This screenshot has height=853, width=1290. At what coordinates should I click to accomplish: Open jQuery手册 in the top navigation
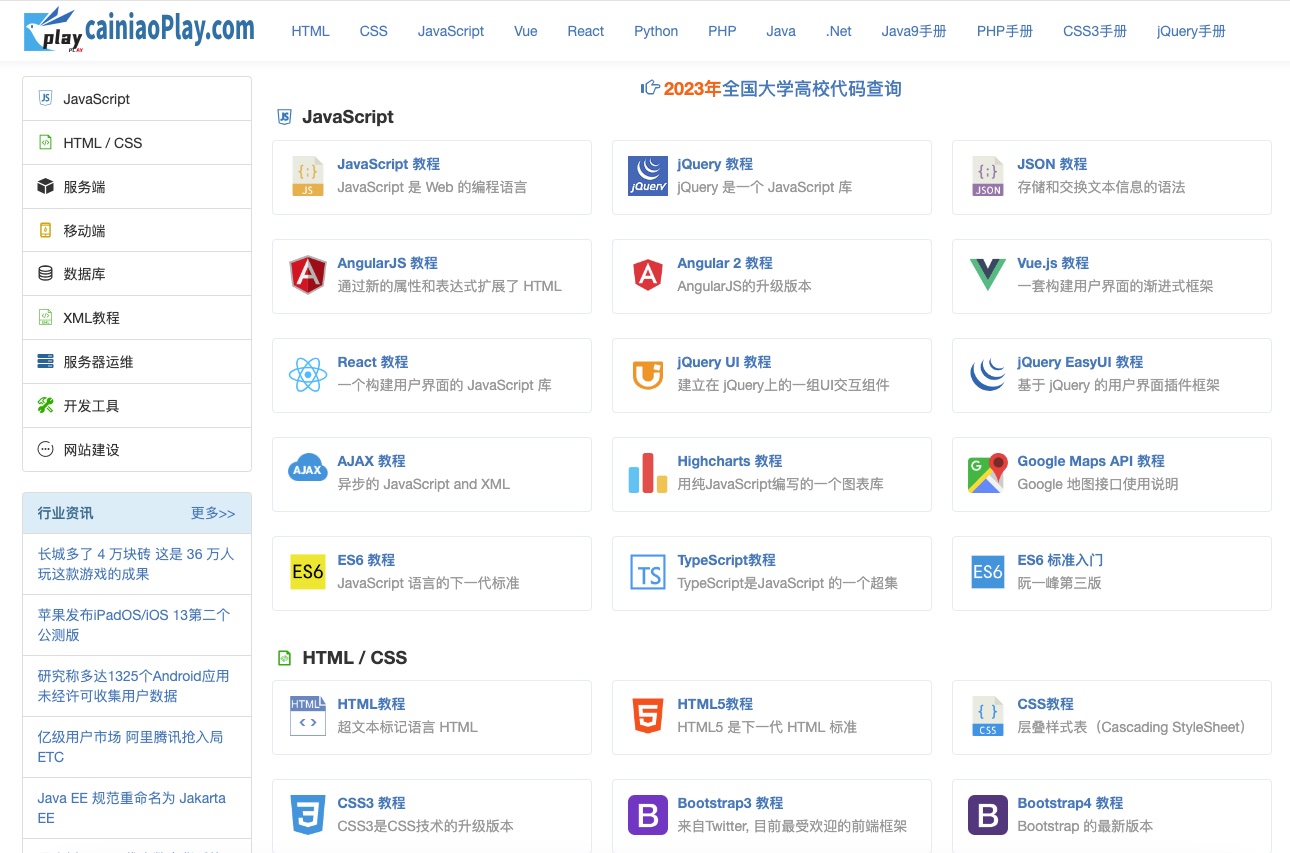[x=1191, y=31]
